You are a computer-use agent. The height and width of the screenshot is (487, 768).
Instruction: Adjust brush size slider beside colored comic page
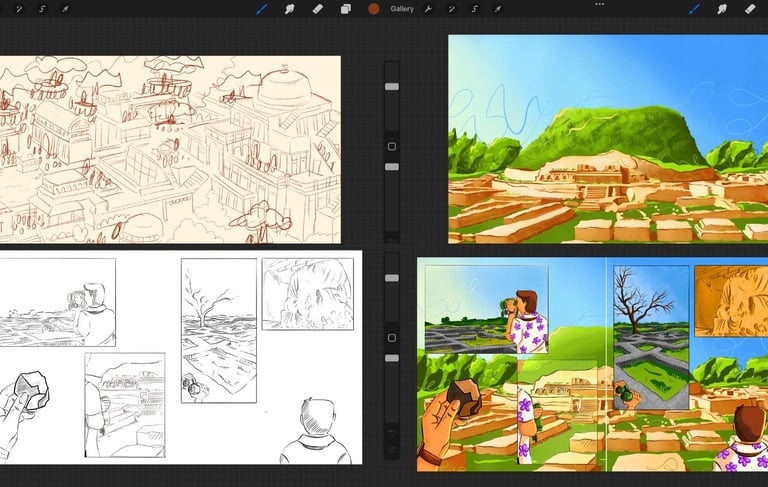coord(392,278)
